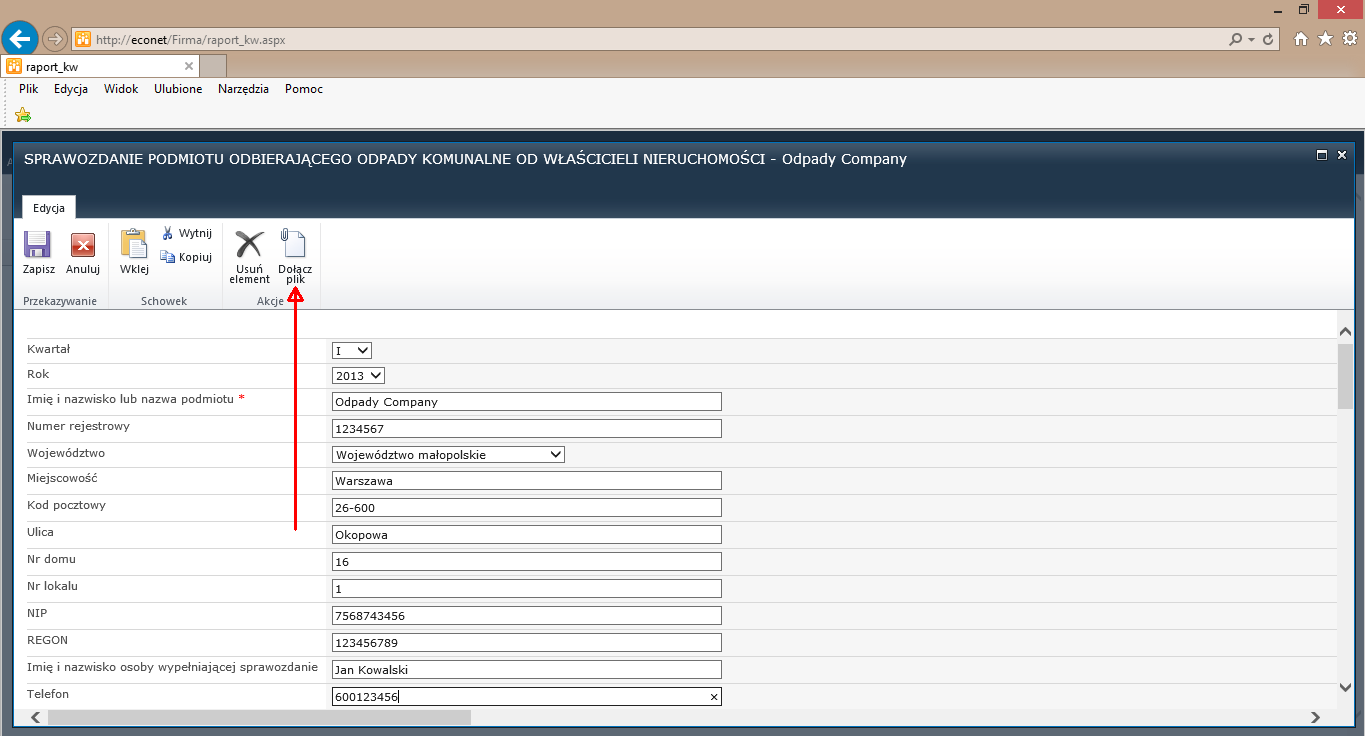Open the Ulubione menu
The height and width of the screenshot is (736, 1365).
pyautogui.click(x=178, y=89)
